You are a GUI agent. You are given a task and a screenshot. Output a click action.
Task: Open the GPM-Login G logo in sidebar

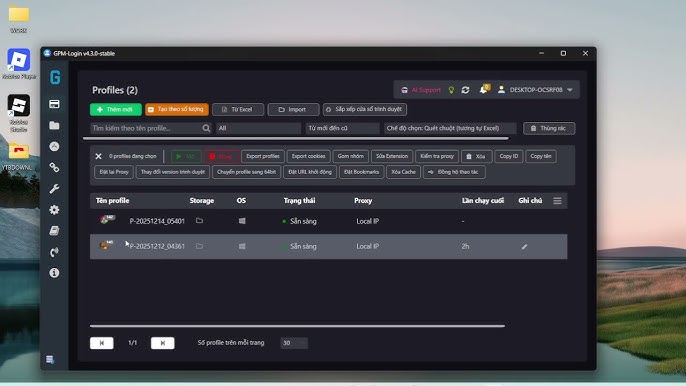click(x=55, y=77)
